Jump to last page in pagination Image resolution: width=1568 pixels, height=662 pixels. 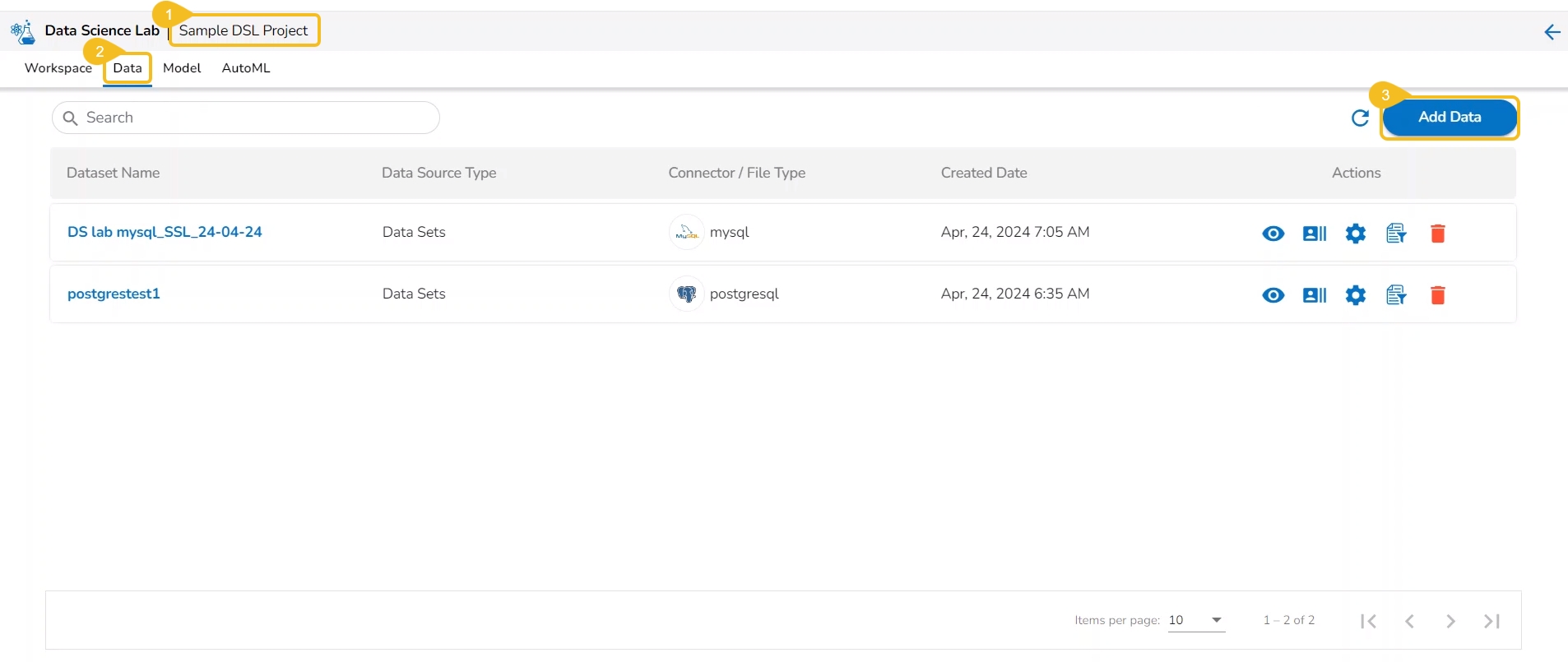point(1491,621)
